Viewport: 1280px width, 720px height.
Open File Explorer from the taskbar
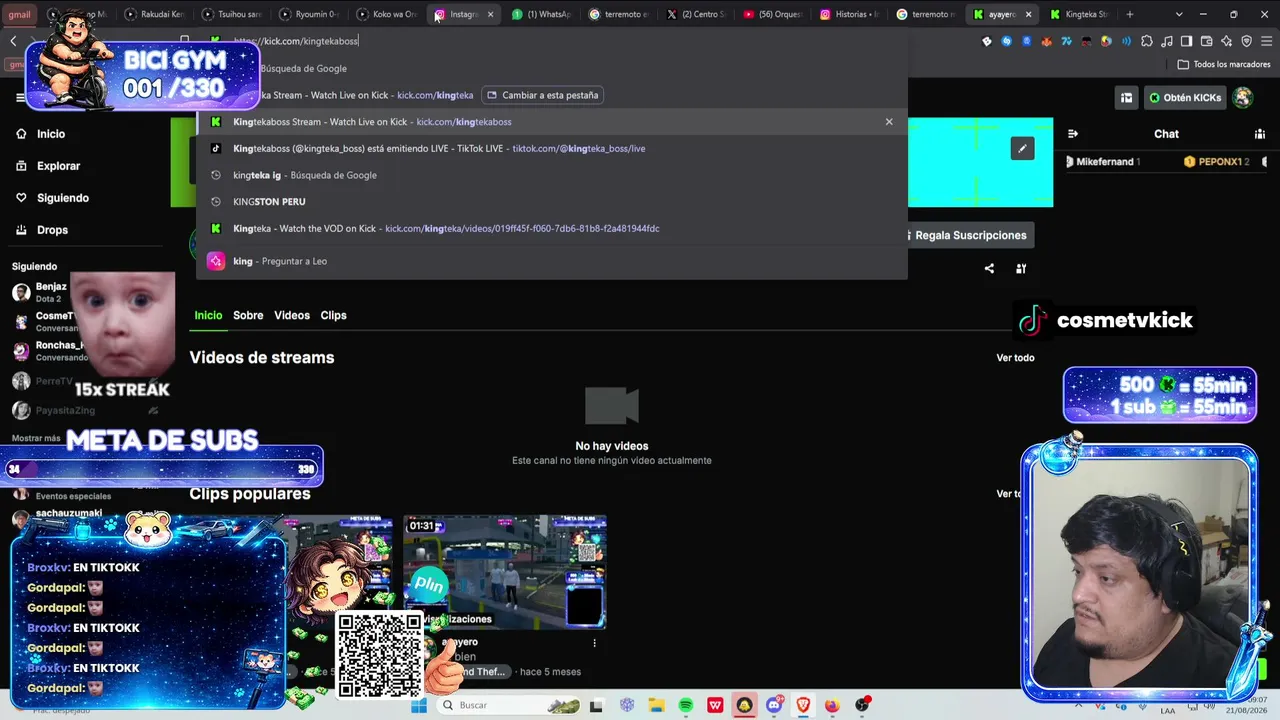(x=657, y=705)
